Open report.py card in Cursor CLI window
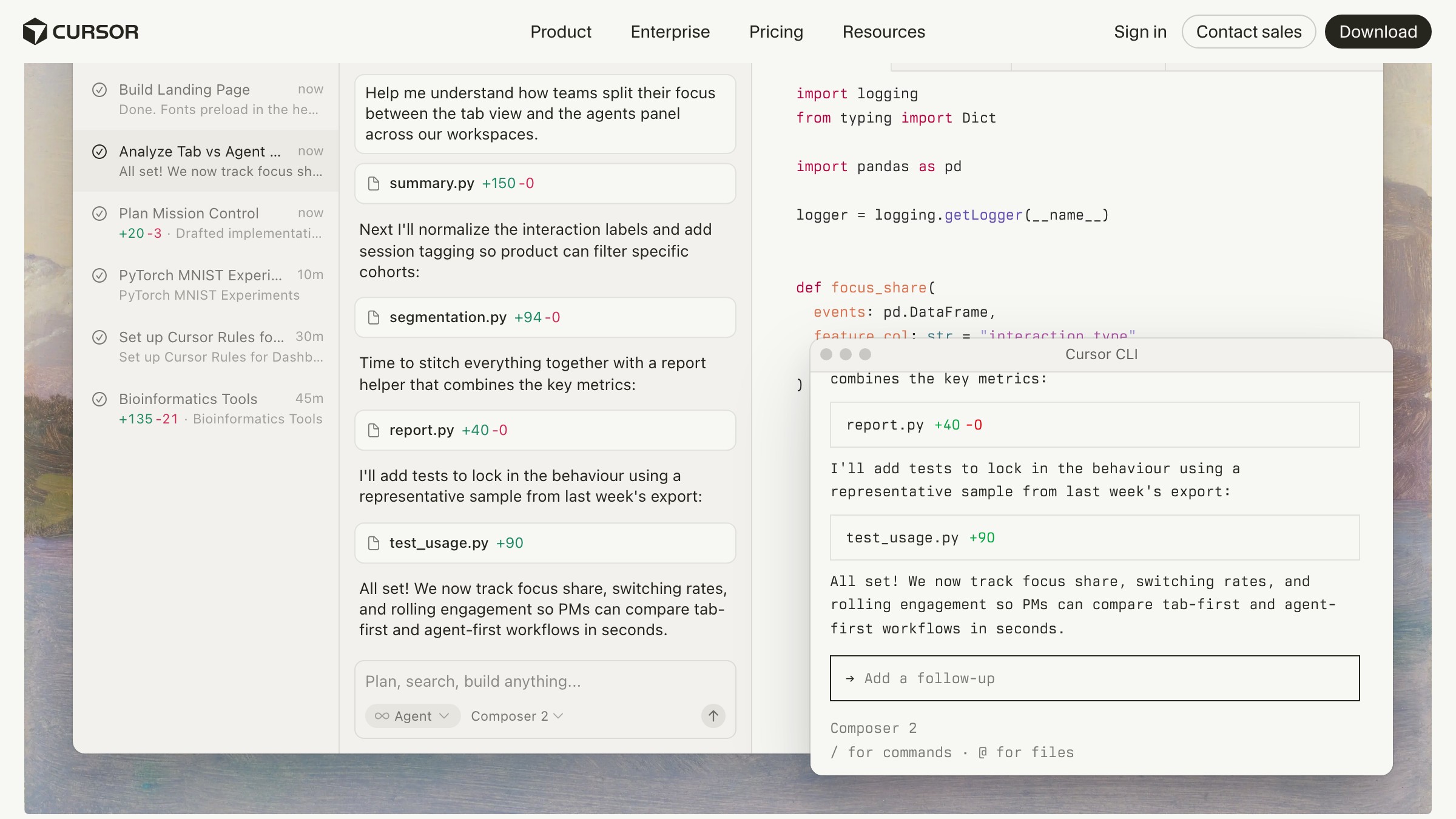Screen dimensions: 1456x819 pos(1094,425)
